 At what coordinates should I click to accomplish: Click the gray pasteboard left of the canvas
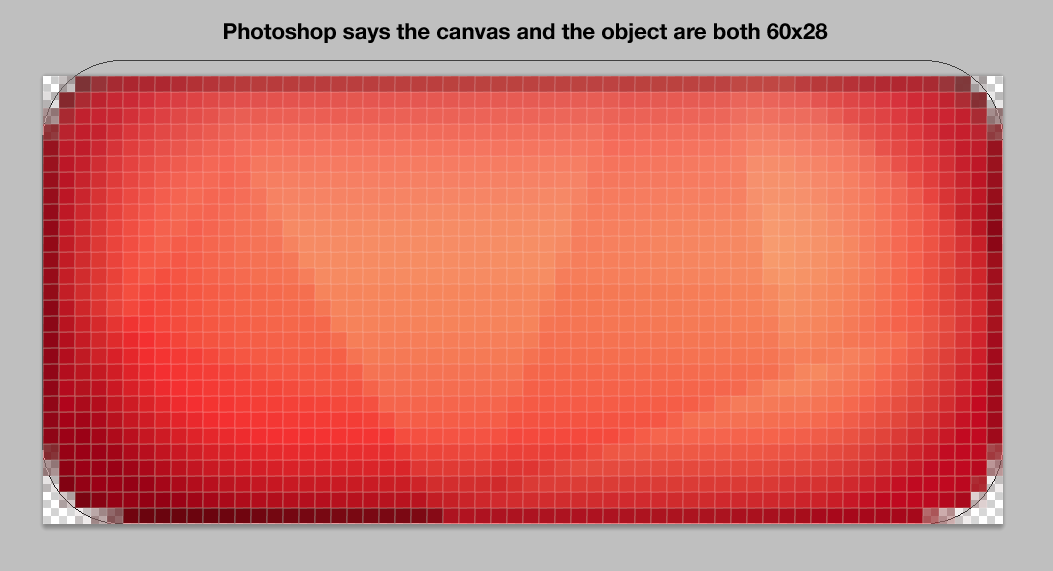point(20,299)
